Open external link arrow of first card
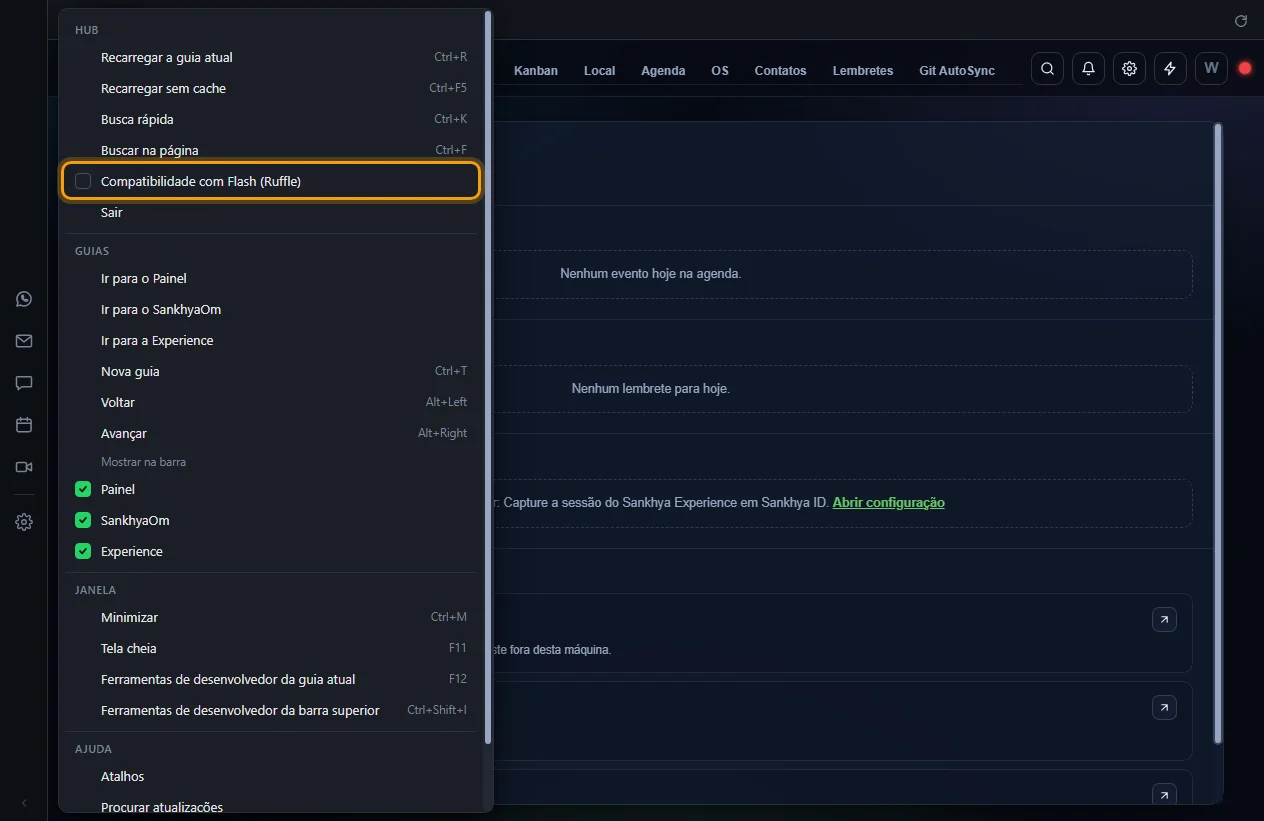The width and height of the screenshot is (1264, 821). [1164, 620]
